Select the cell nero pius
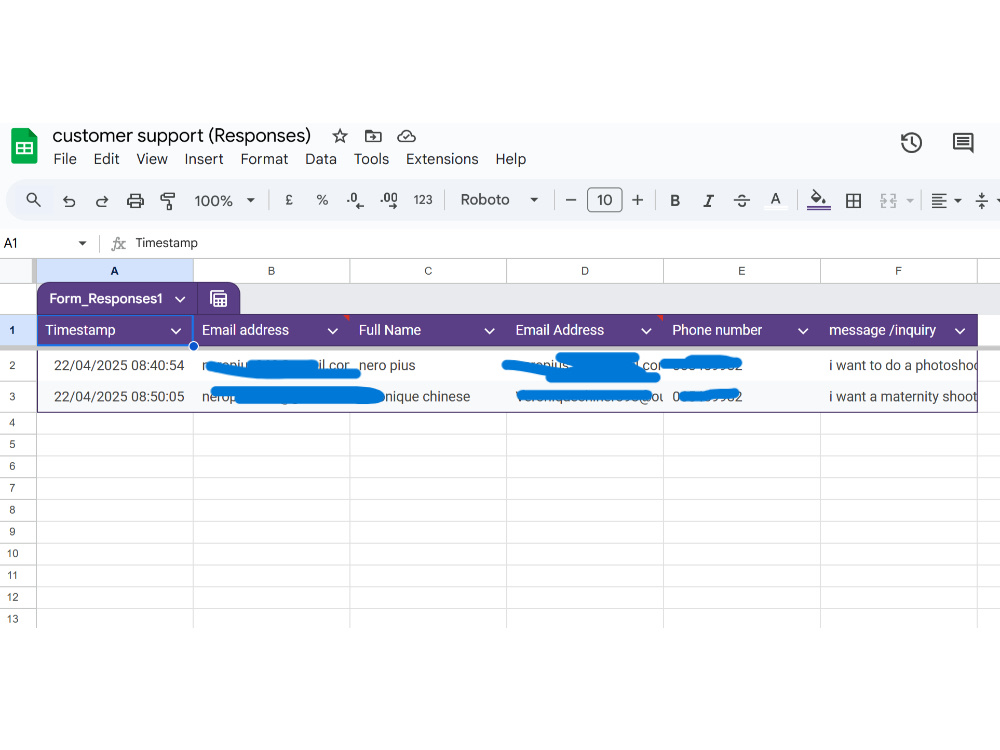The width and height of the screenshot is (1000, 750). (x=428, y=365)
